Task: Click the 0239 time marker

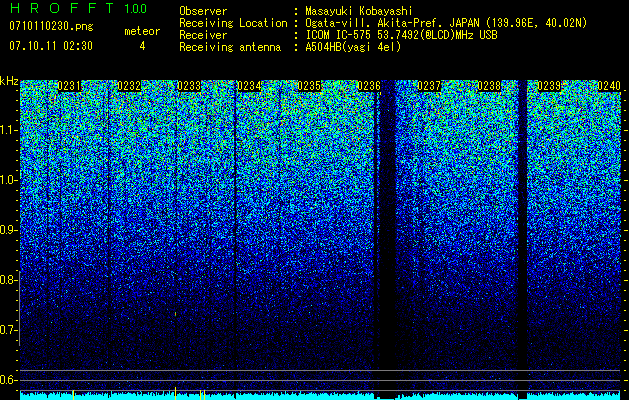Action: click(x=549, y=86)
